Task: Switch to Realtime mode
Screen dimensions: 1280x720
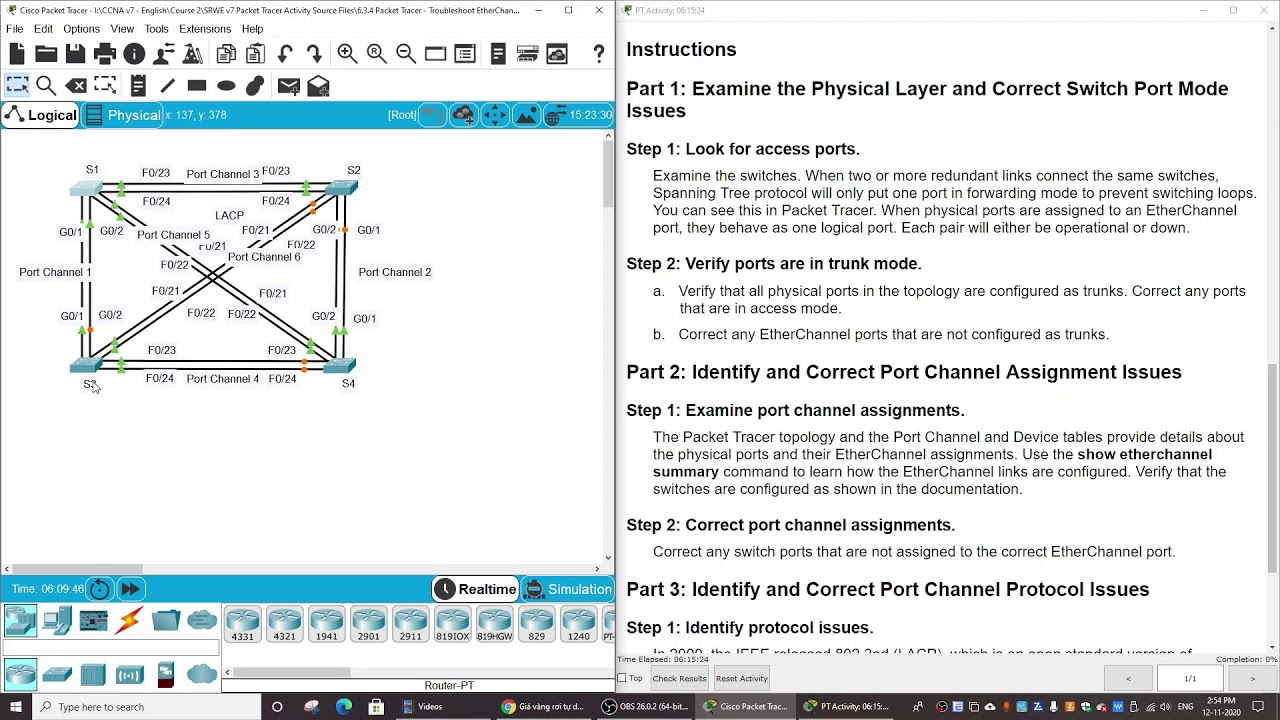Action: pyautogui.click(x=476, y=589)
